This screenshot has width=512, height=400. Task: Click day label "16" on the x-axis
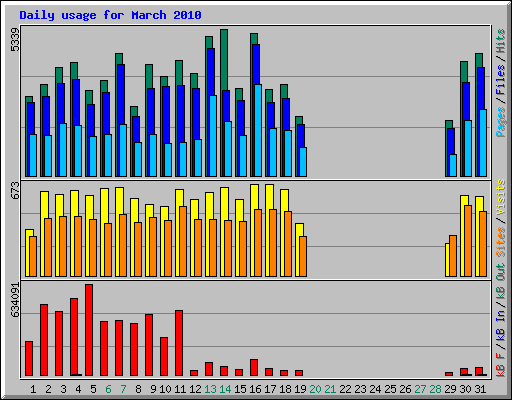point(255,389)
